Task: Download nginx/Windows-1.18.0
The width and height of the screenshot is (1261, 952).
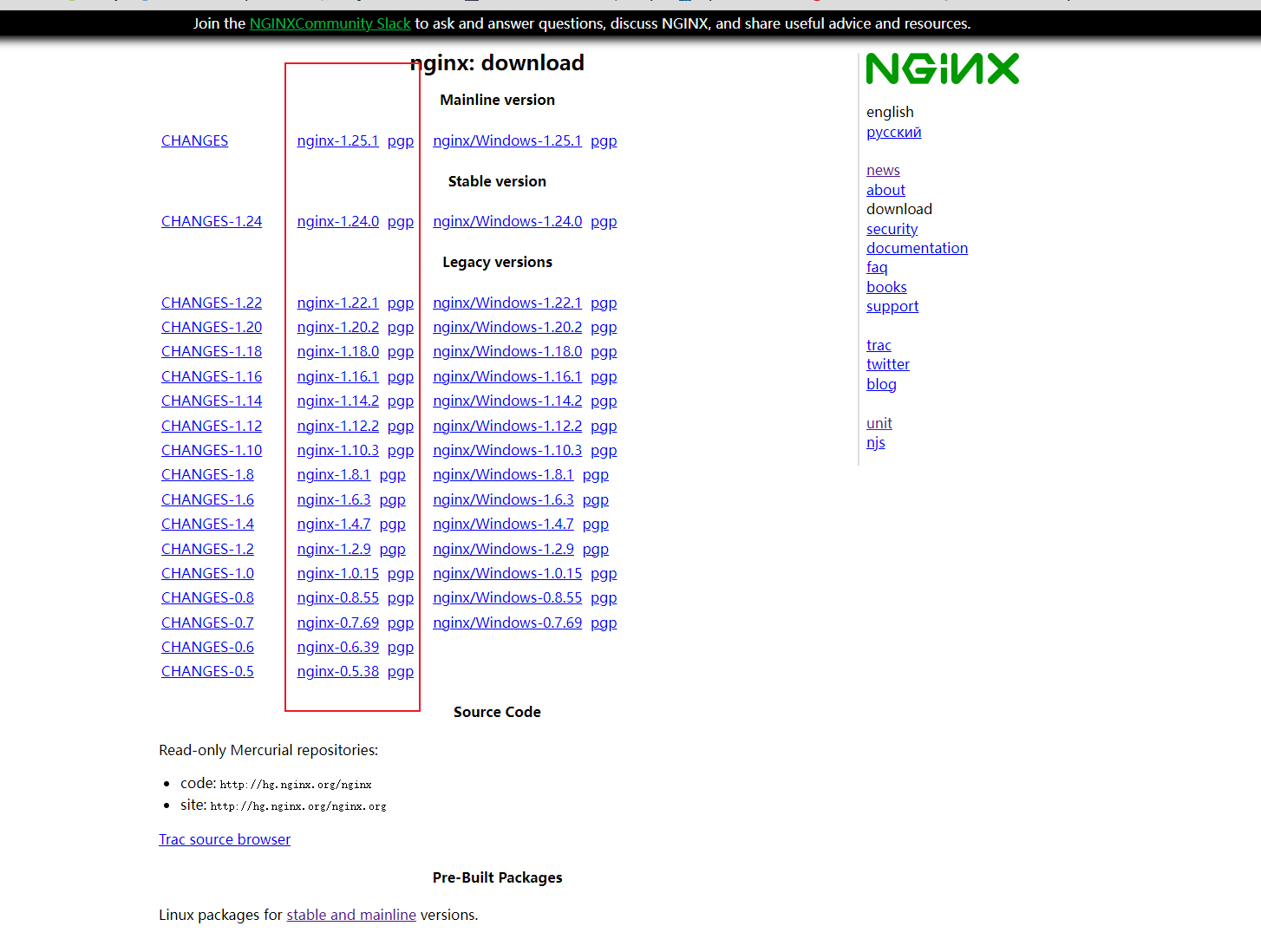Action: pyautogui.click(x=507, y=351)
